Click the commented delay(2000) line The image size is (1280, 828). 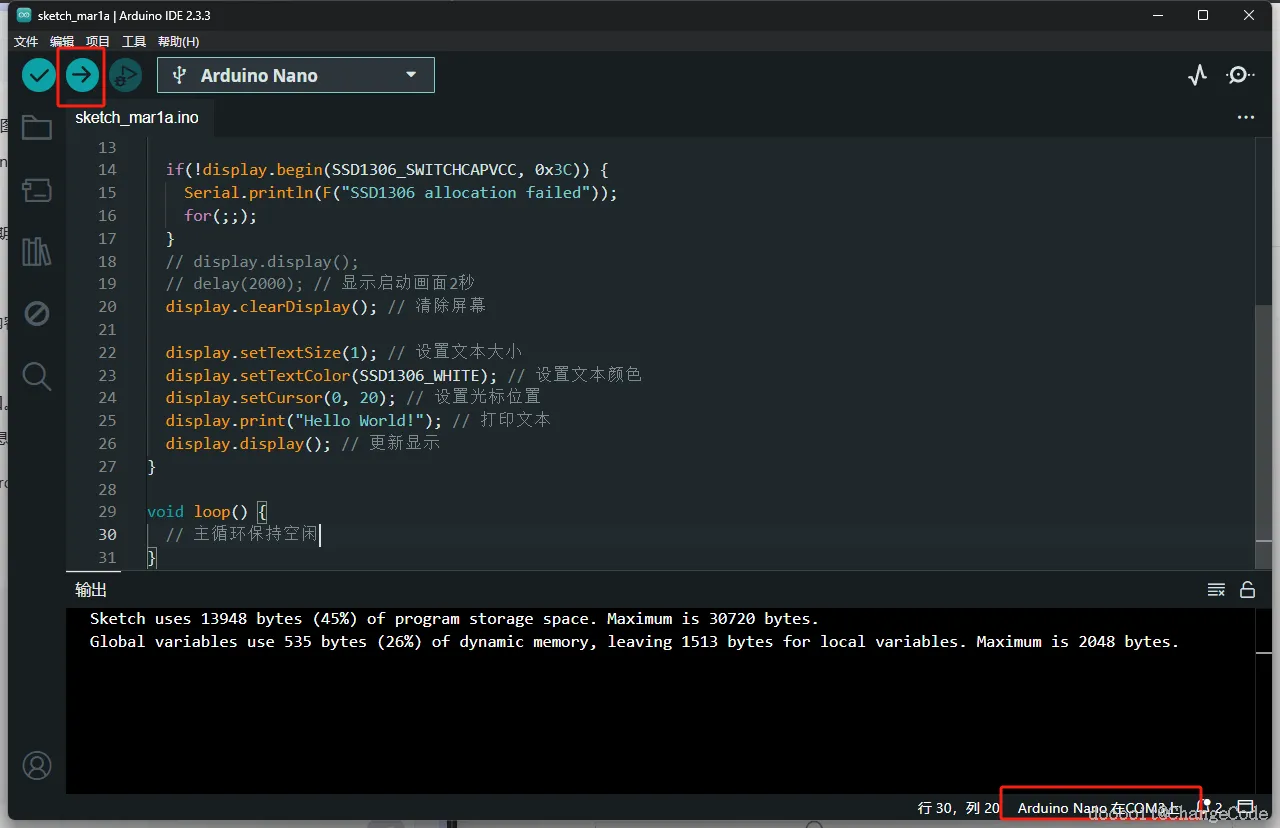(320, 284)
